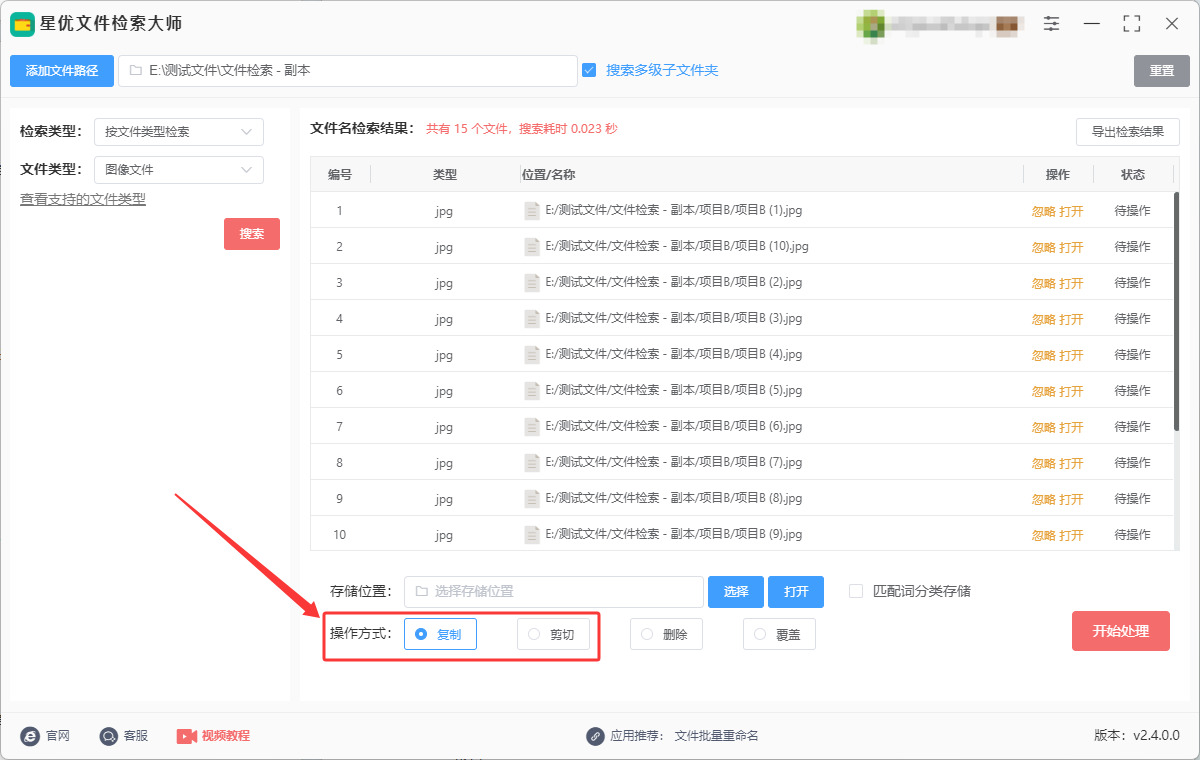Click the app logo icon in title bar
Viewport: 1200px width, 760px height.
pos(23,23)
